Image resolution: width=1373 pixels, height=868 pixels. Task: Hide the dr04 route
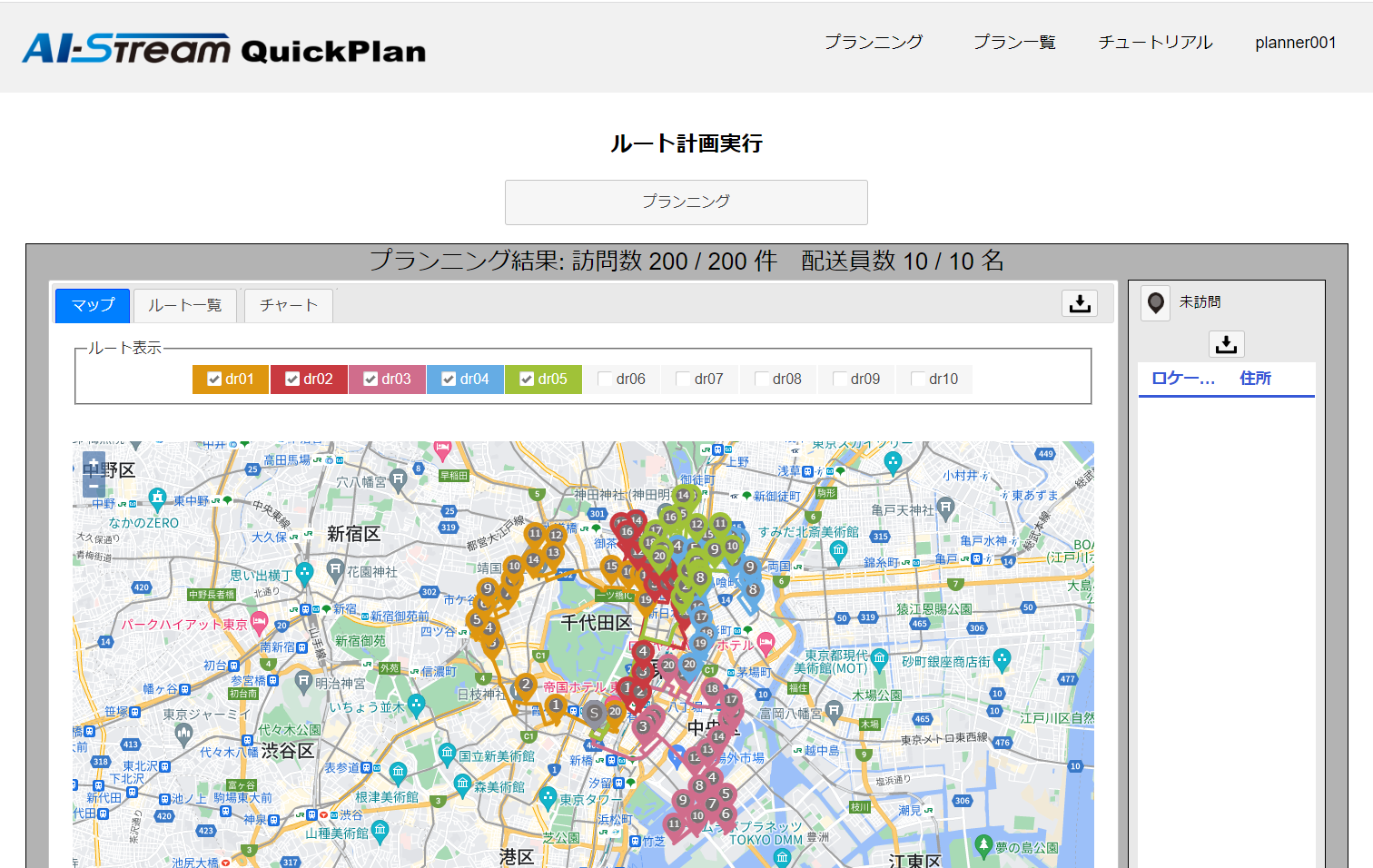(x=449, y=380)
